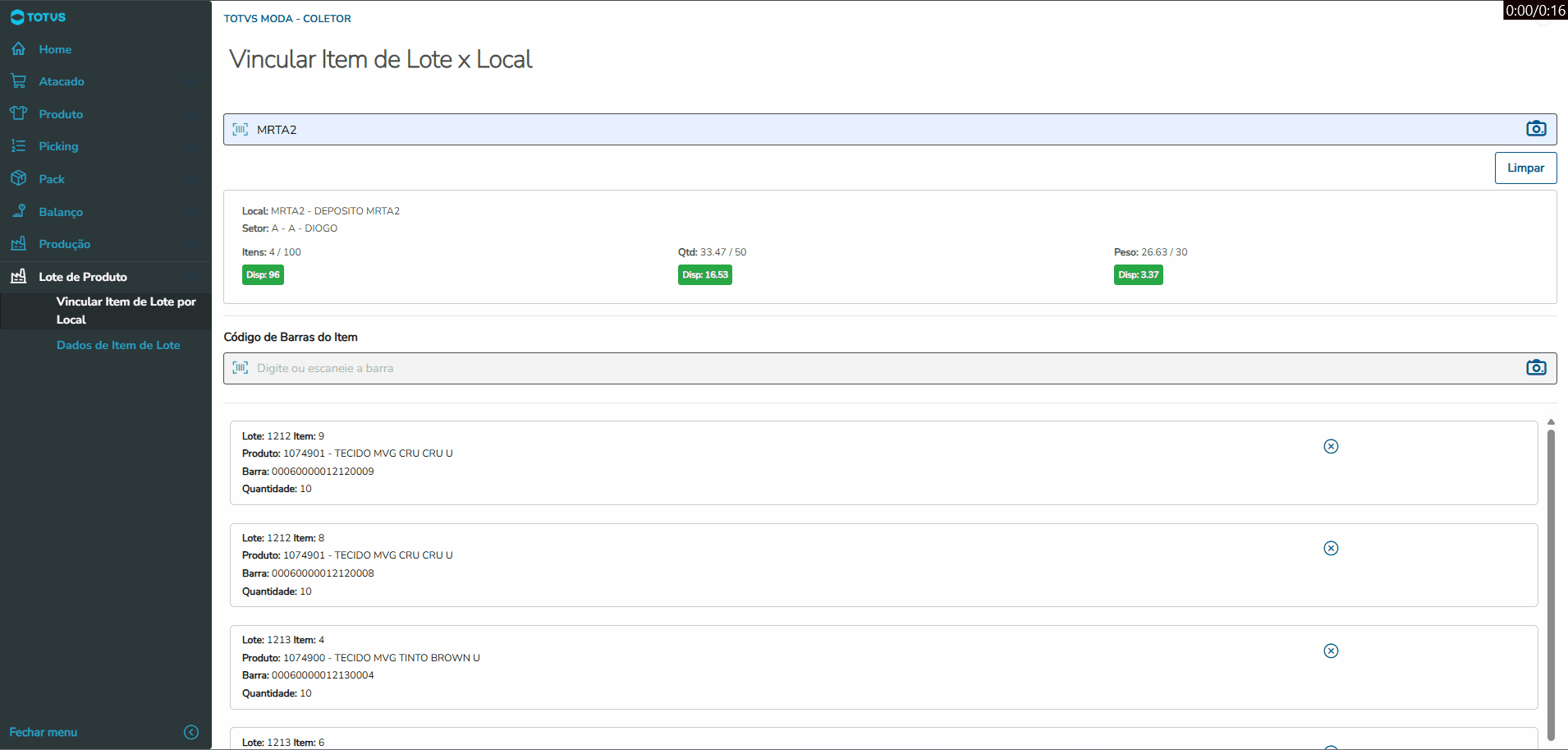This screenshot has height=750, width=1568.
Task: Expand the Produto submenu chevron
Action: (190, 114)
